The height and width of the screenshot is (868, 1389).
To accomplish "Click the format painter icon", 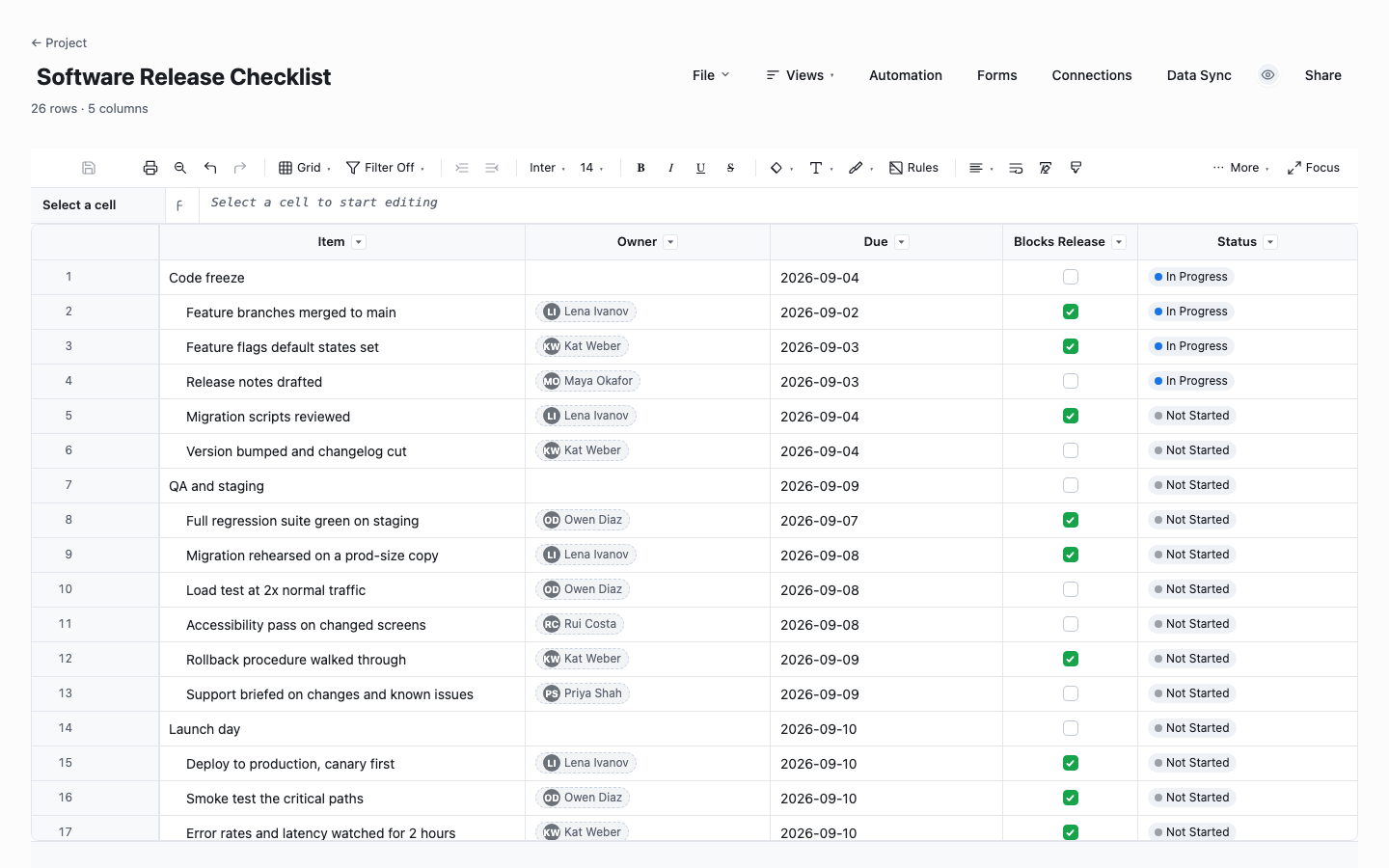I will tap(1076, 168).
